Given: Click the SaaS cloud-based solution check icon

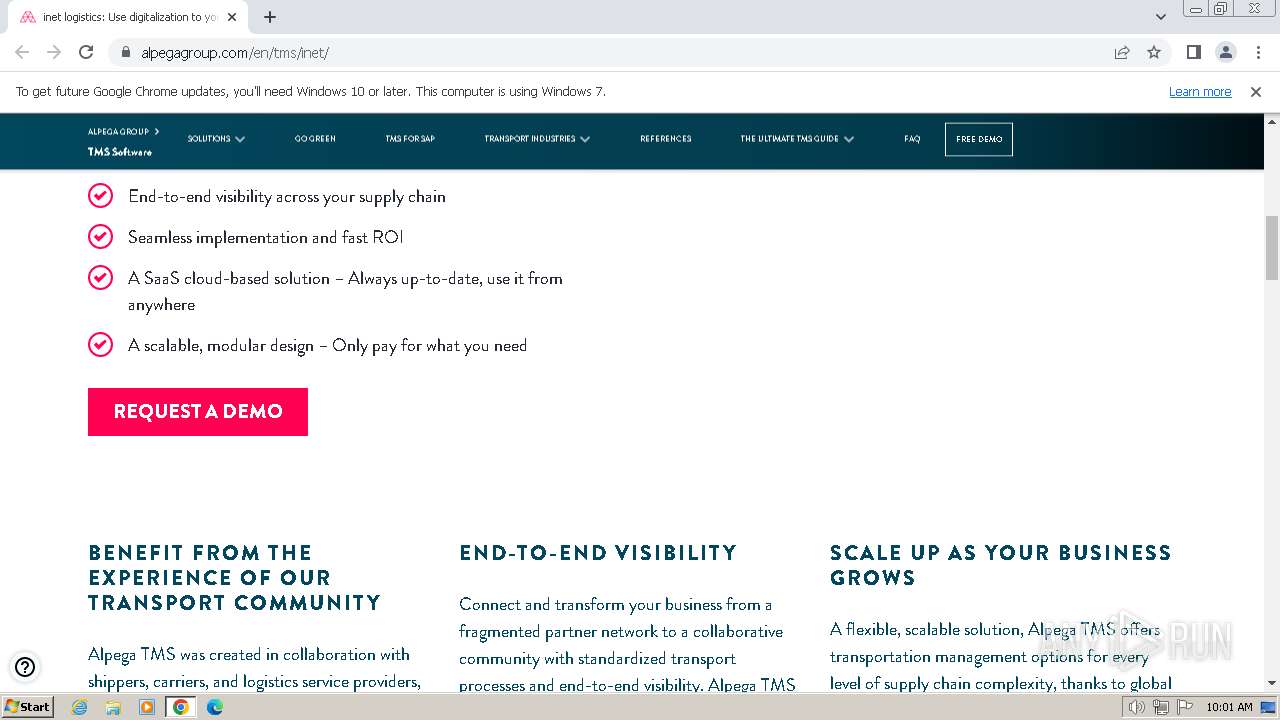Looking at the screenshot, I should 100,277.
